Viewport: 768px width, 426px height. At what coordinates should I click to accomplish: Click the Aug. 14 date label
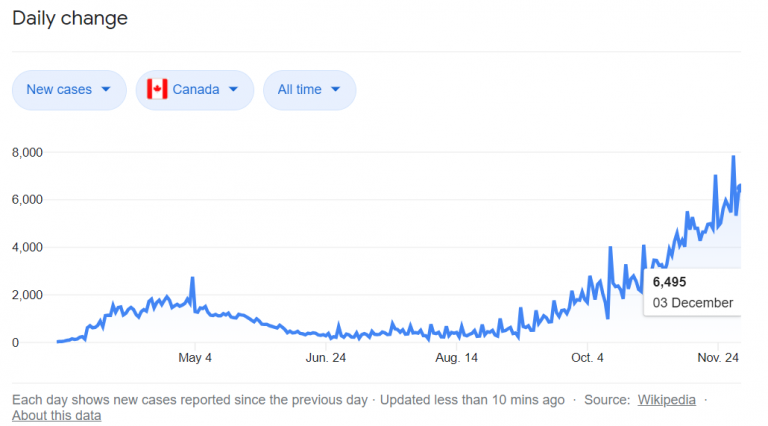tap(458, 357)
